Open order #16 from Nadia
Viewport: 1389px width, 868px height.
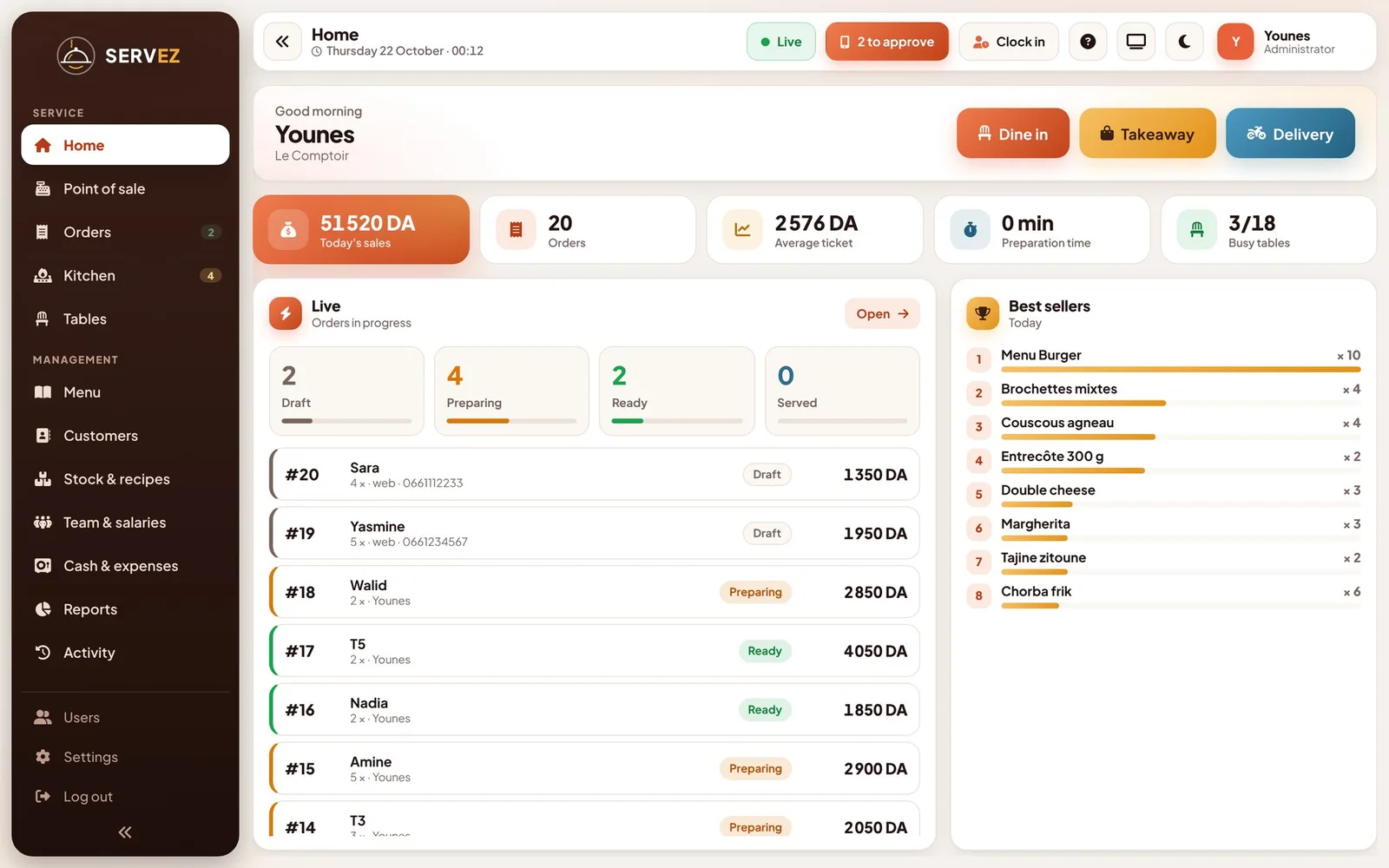pos(595,709)
